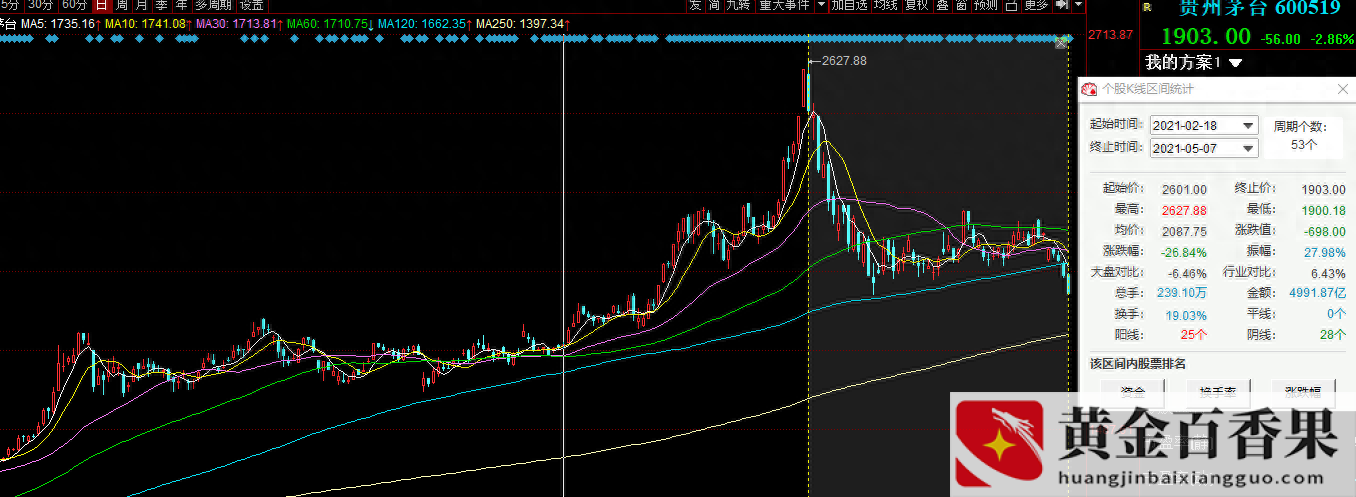Click the 2627.88 peak price marker

844,61
